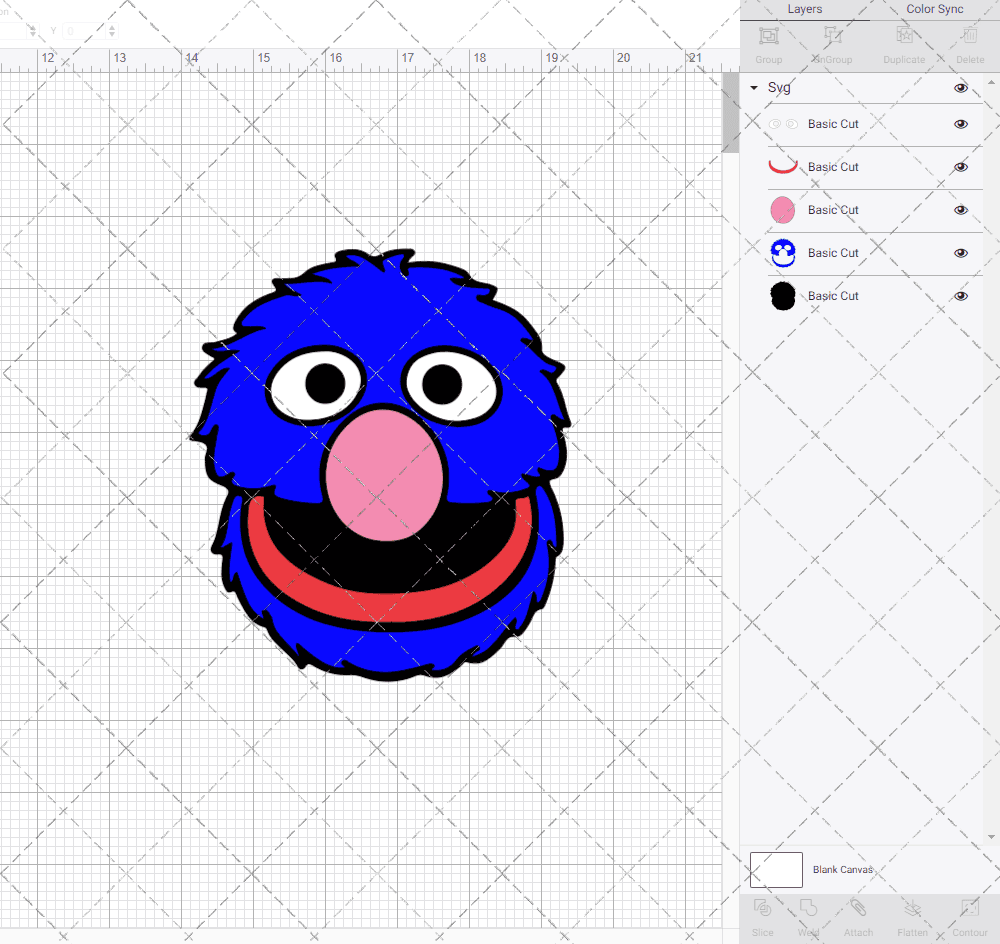
Task: Click the Layers panel scroll down arrow
Action: coord(990,837)
